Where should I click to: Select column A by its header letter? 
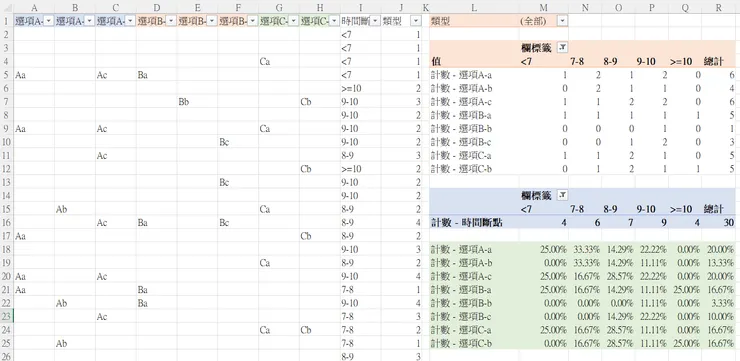pos(34,8)
